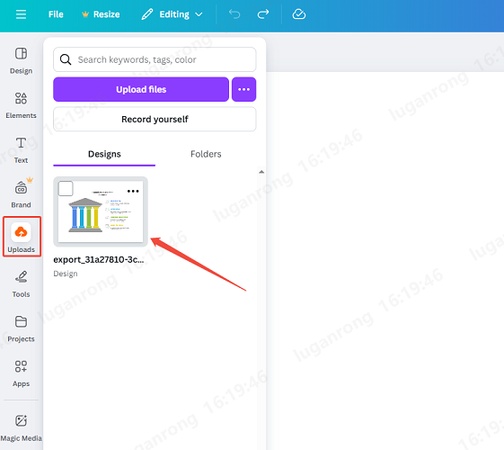
Task: Open the Text sidebar panel
Action: coord(21,150)
